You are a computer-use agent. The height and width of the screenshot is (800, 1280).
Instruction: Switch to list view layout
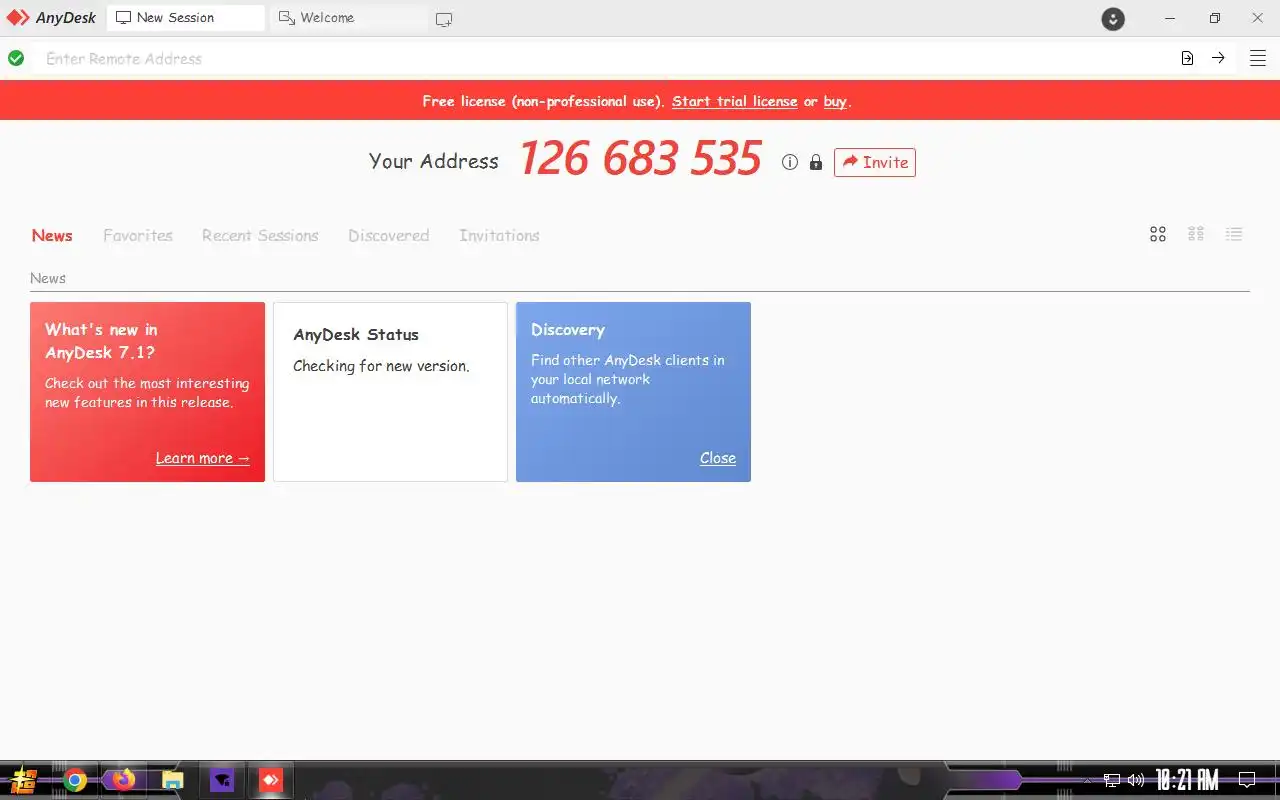tap(1234, 234)
